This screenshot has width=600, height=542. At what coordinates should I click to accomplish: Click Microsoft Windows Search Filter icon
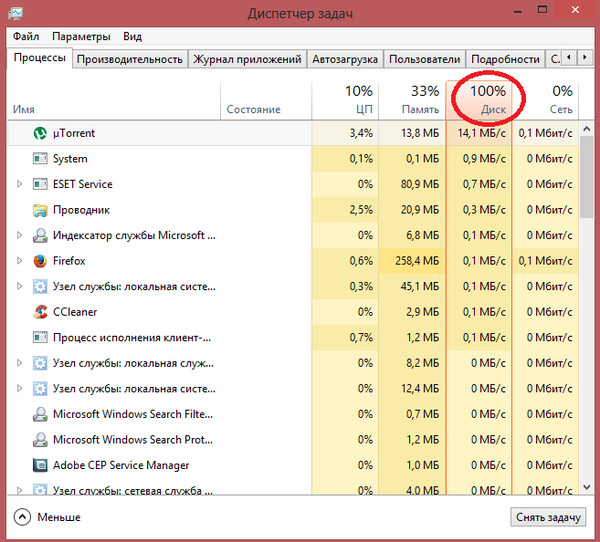(x=40, y=414)
